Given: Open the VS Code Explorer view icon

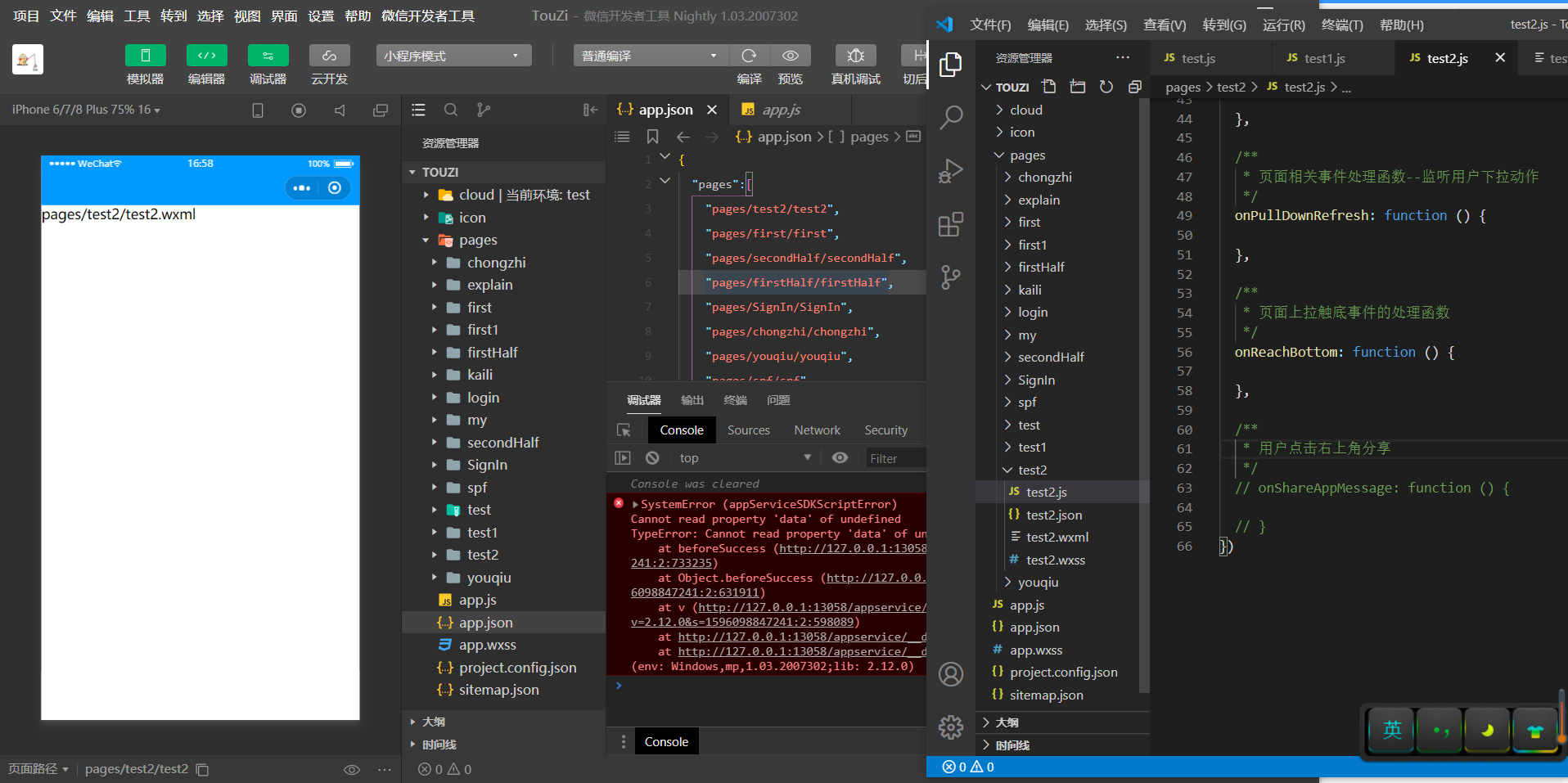Looking at the screenshot, I should coord(950,65).
